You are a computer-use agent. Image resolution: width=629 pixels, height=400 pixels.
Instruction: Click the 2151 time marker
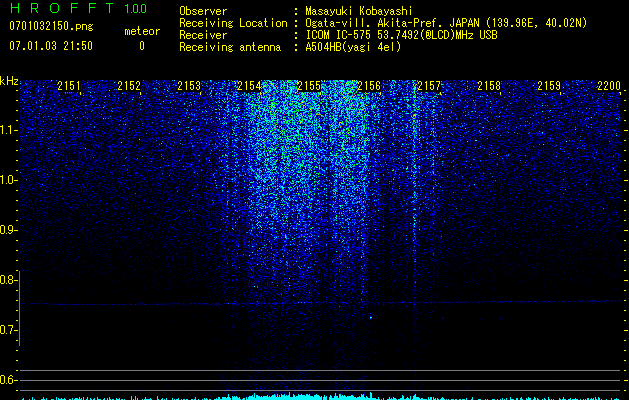[69, 85]
